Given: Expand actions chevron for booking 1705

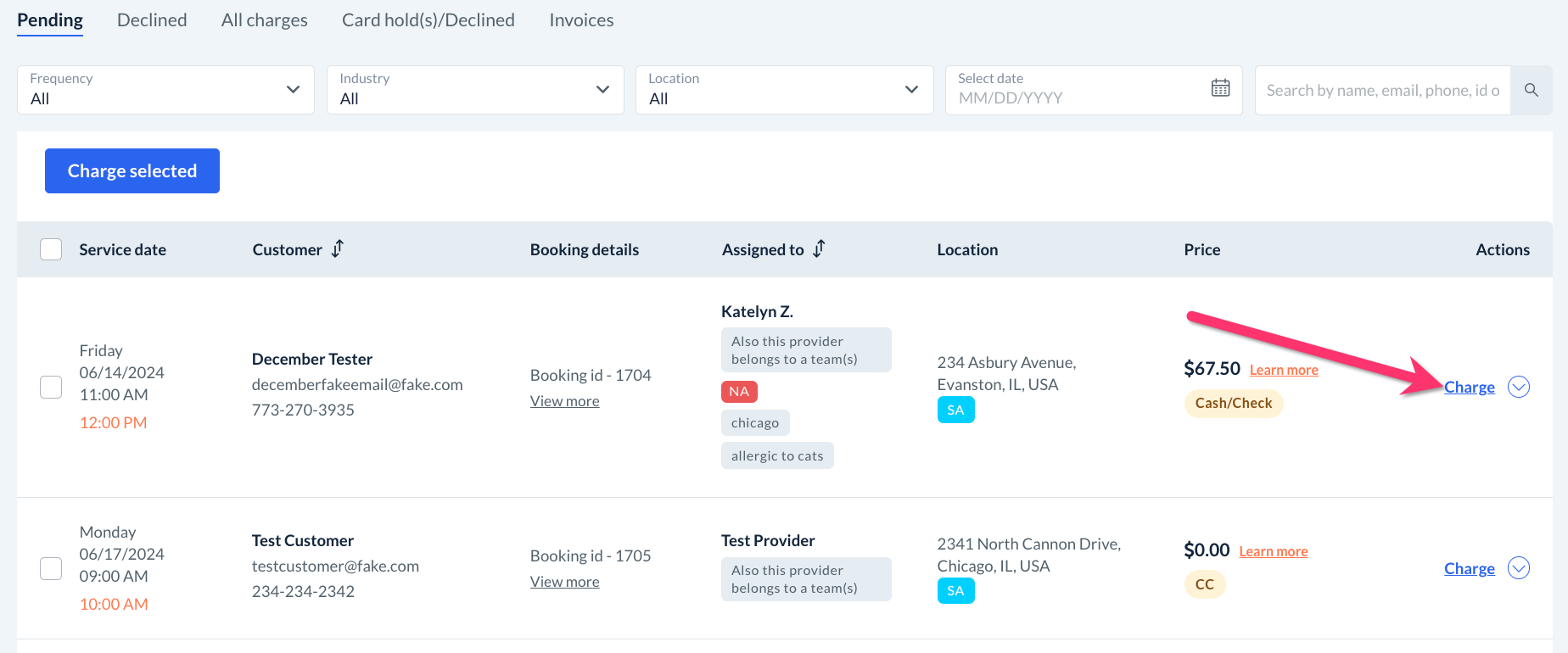Looking at the screenshot, I should [1518, 568].
